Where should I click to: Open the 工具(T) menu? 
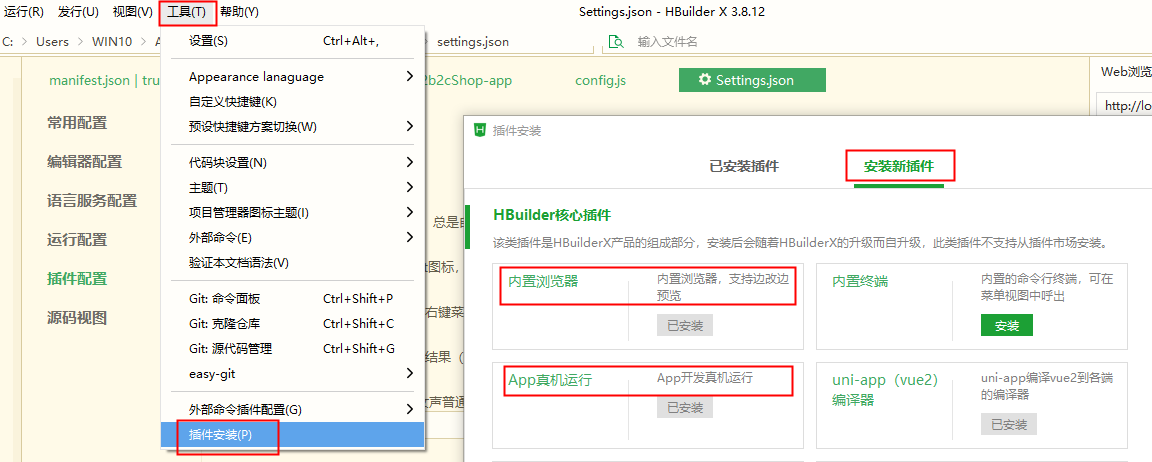click(187, 12)
